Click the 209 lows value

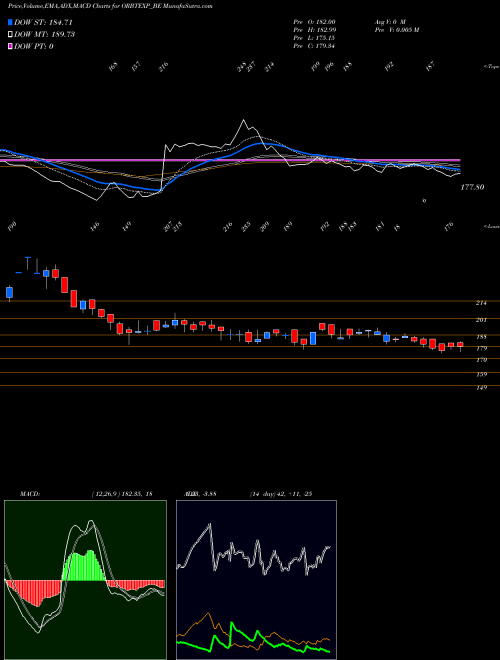265,227
